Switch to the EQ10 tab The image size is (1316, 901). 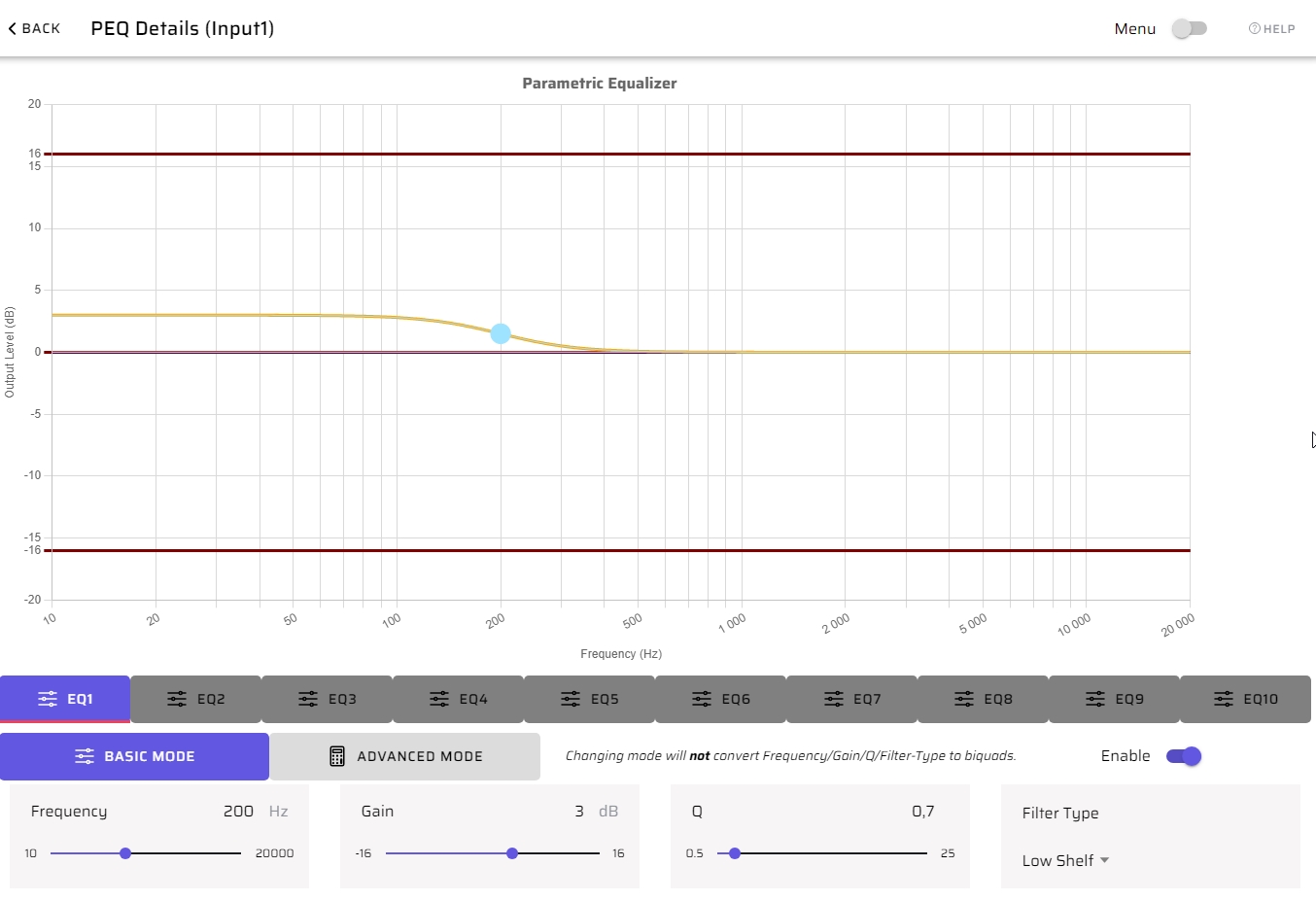coord(1246,699)
